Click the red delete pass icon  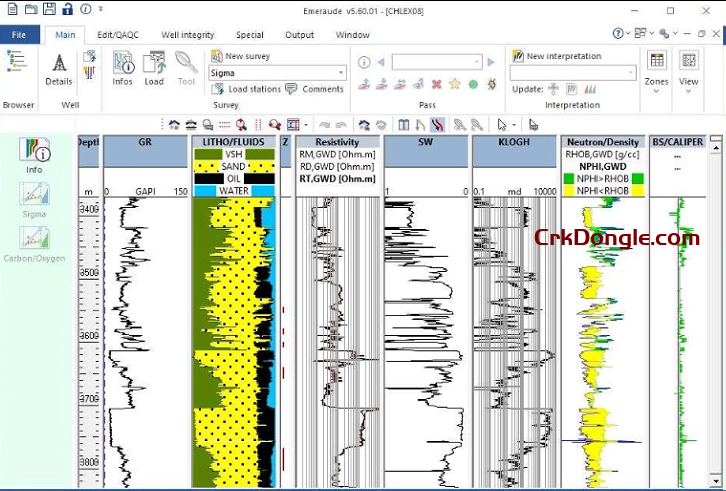click(436, 84)
